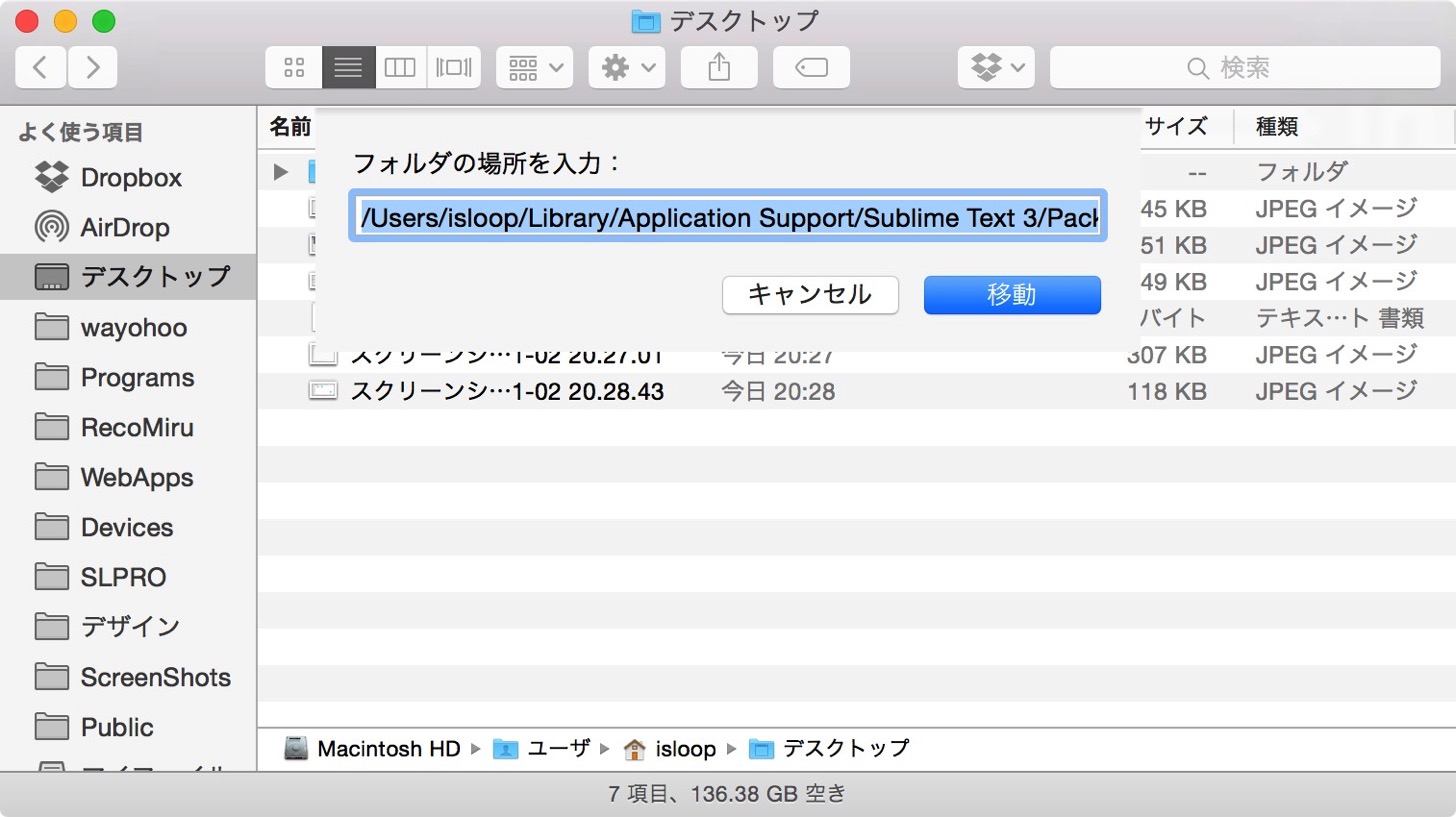The image size is (1456, 817).
Task: Open the item arrangement dropdown
Action: pos(534,68)
